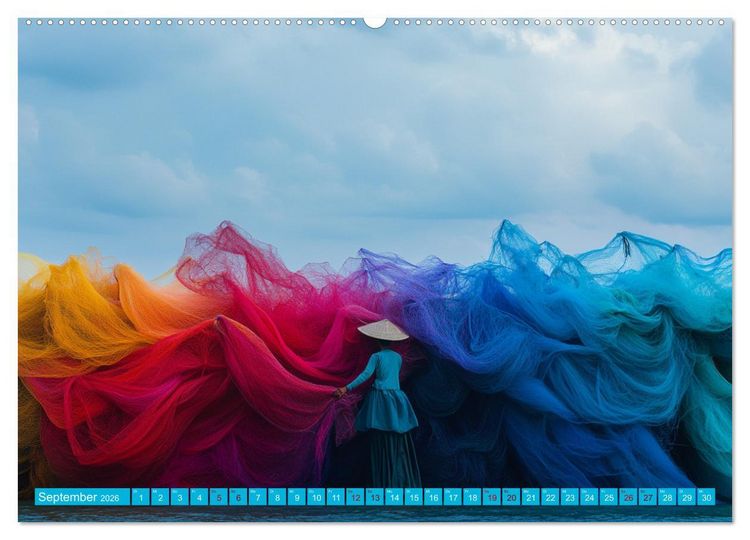Pick day 14 in the calendar strip

point(394,497)
